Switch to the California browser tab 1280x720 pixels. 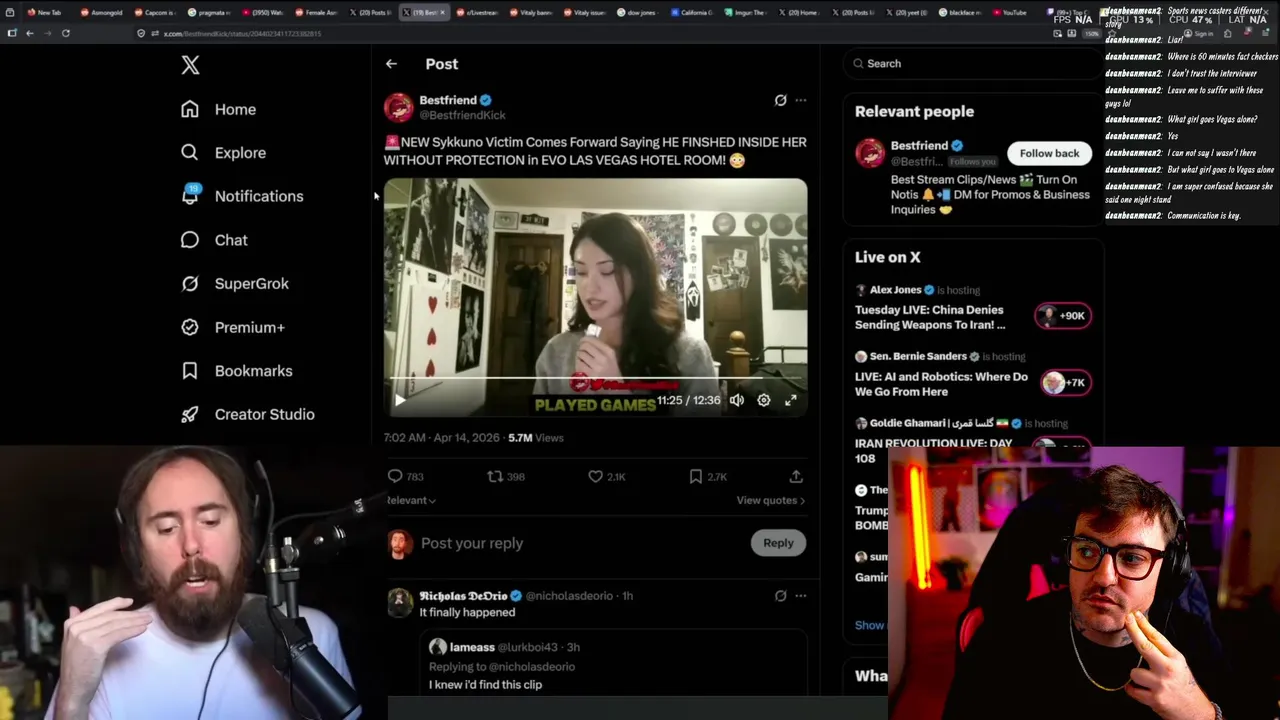(x=690, y=13)
